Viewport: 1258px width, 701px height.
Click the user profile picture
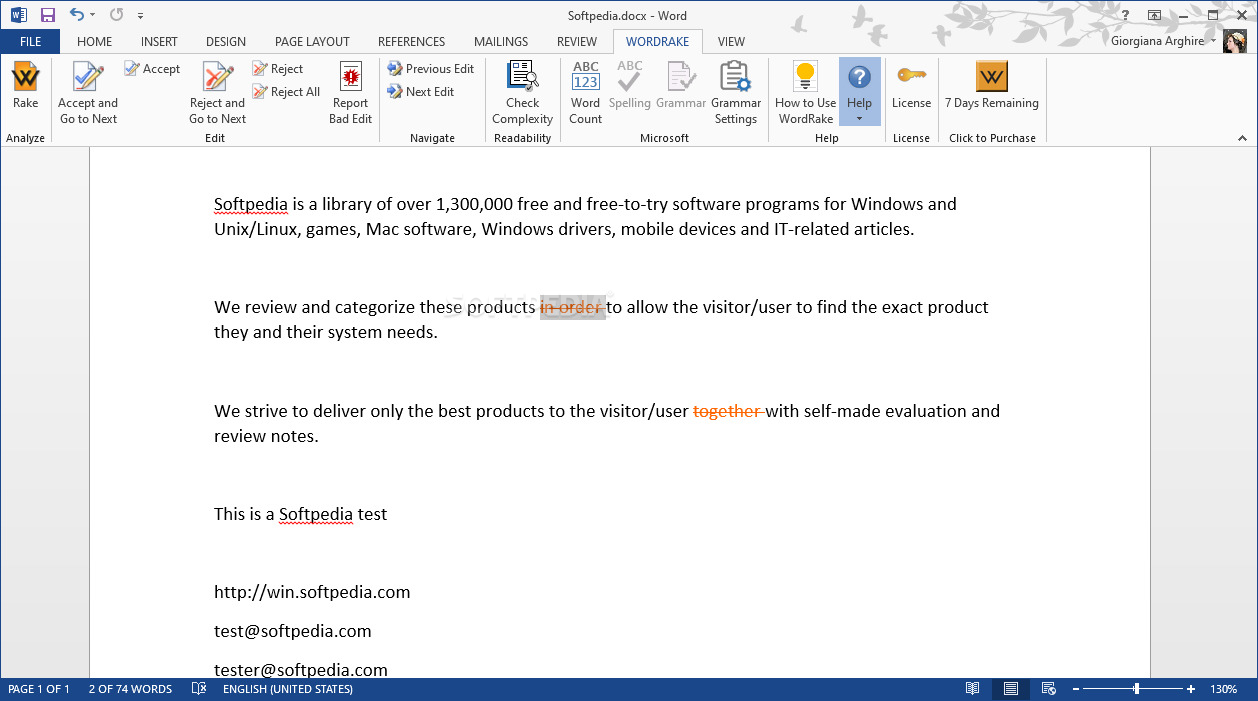tap(1235, 42)
